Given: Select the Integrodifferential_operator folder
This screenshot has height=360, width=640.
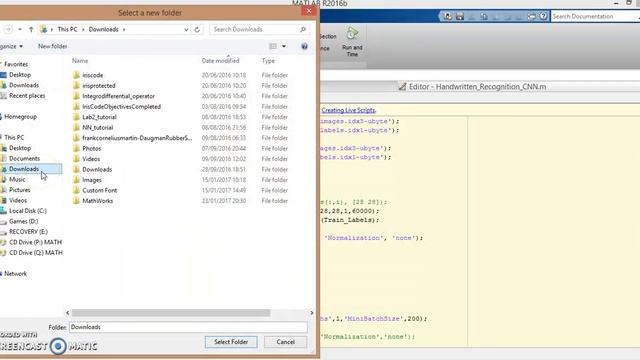Looking at the screenshot, I should coord(118,96).
